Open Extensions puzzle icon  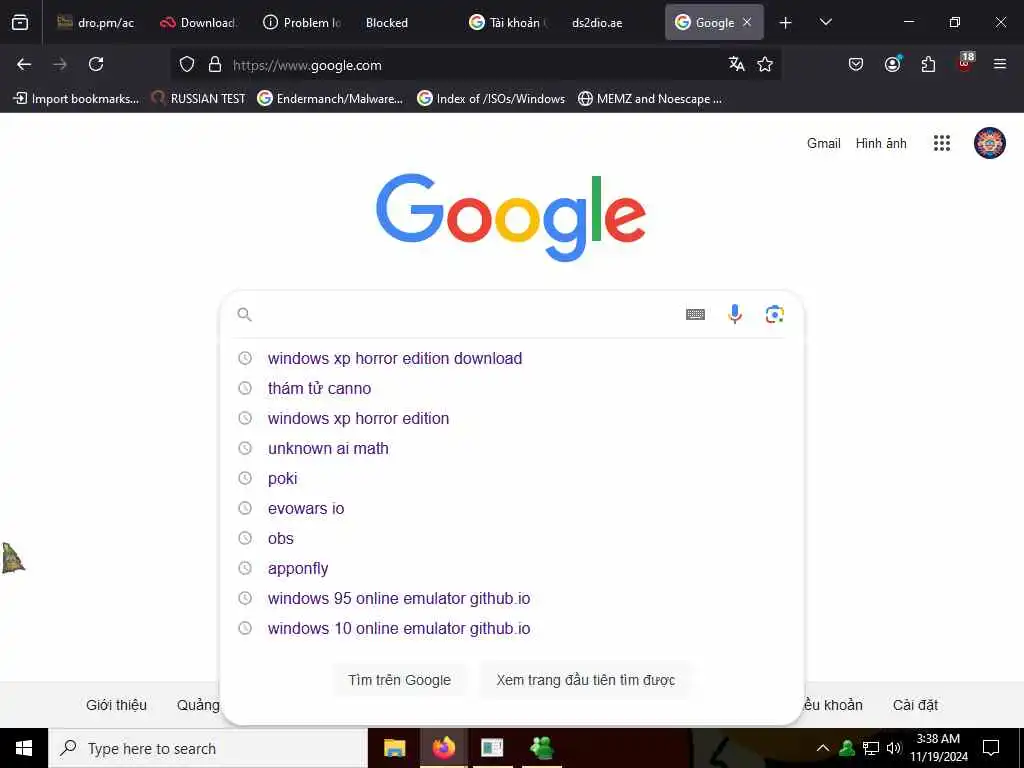coord(928,64)
